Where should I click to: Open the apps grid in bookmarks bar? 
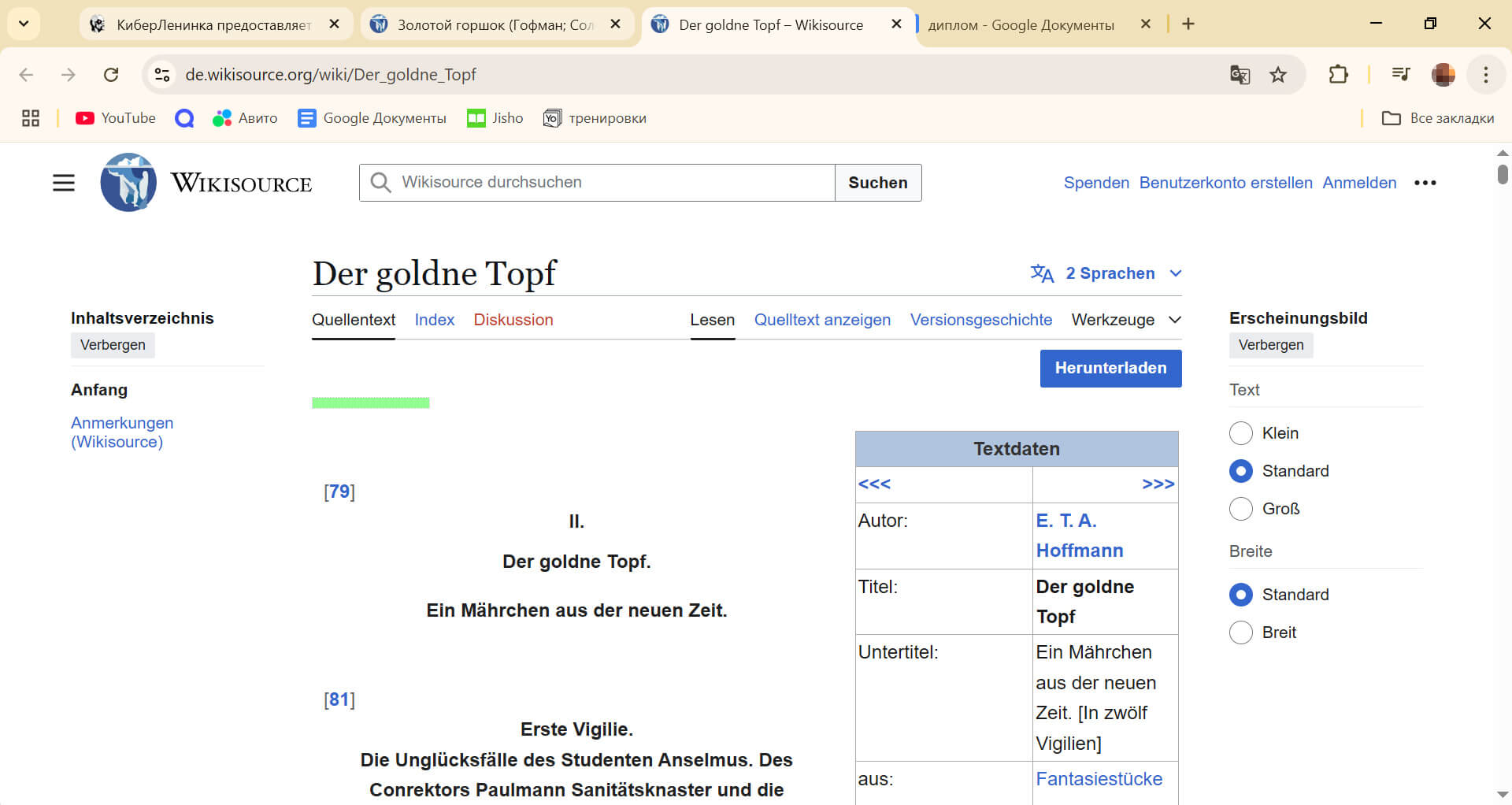tap(31, 118)
